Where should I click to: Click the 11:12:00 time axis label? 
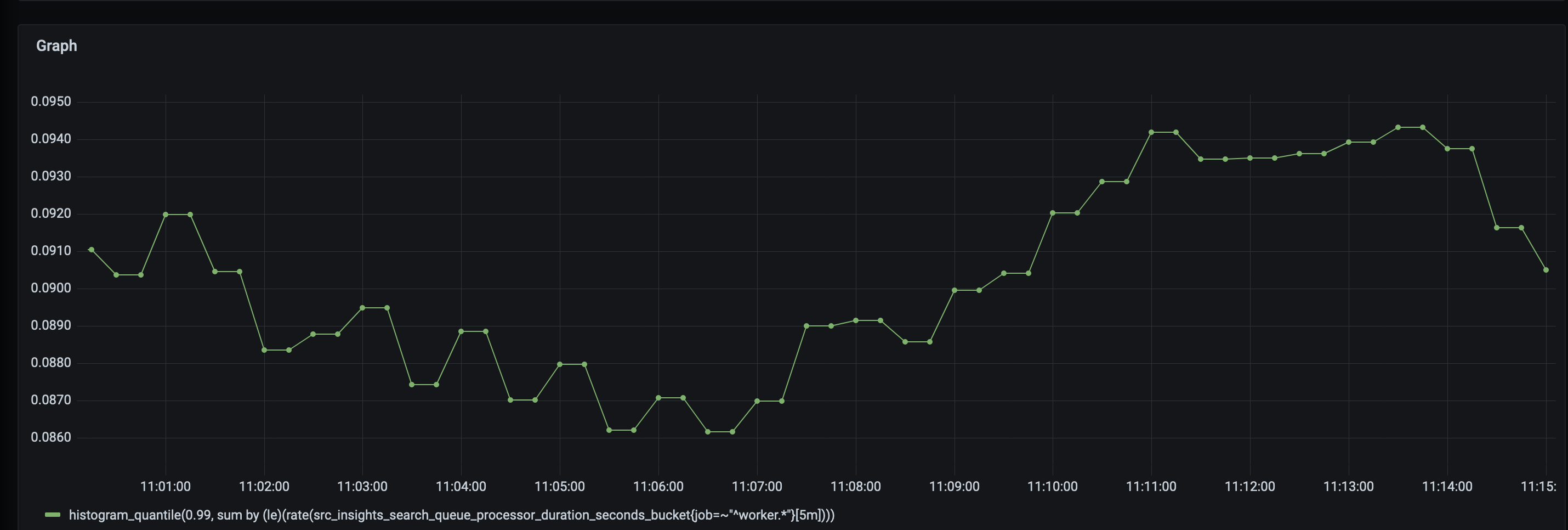point(1249,487)
